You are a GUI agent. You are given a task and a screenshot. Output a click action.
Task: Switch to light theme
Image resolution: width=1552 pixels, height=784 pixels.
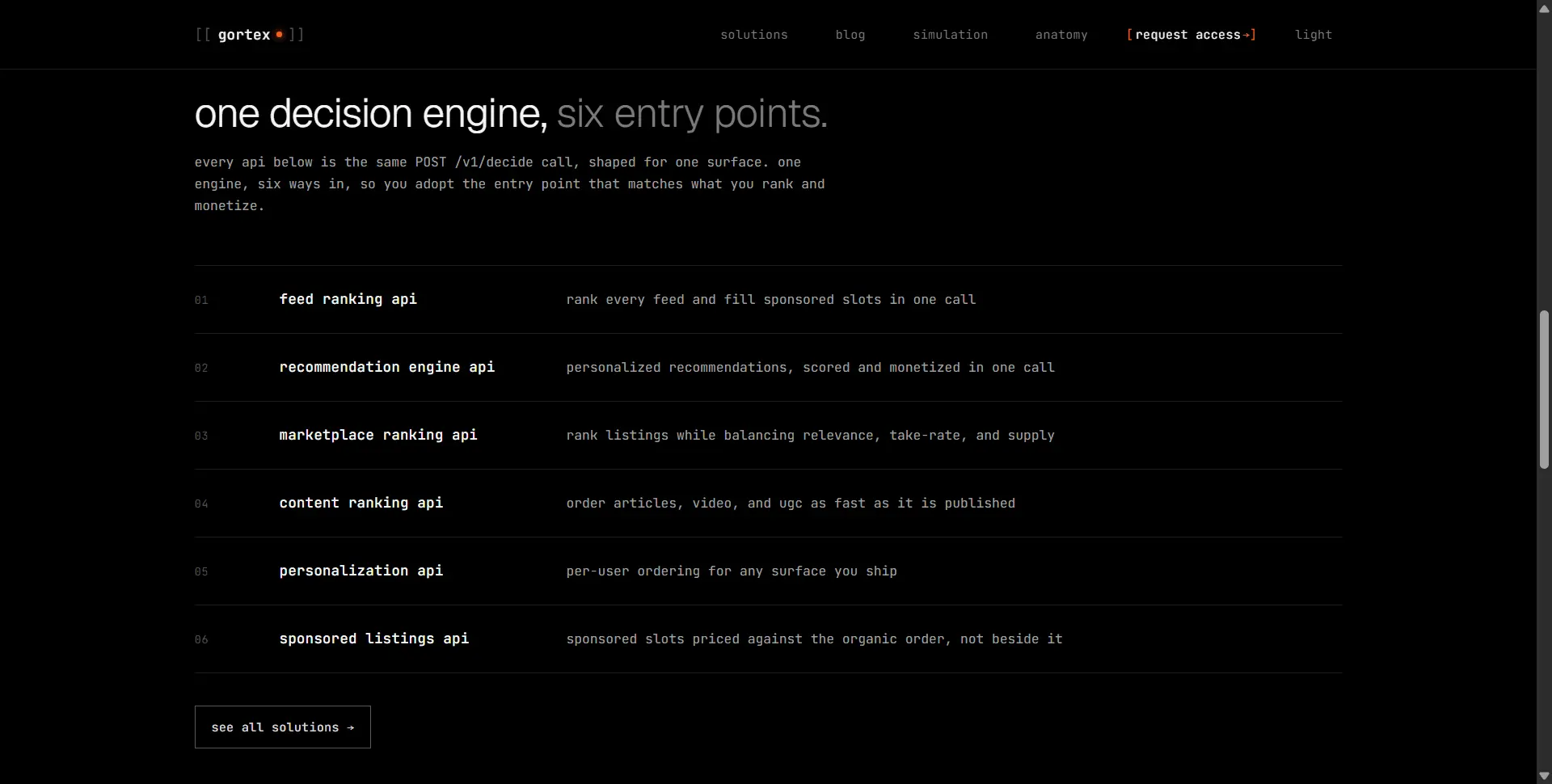[1313, 35]
